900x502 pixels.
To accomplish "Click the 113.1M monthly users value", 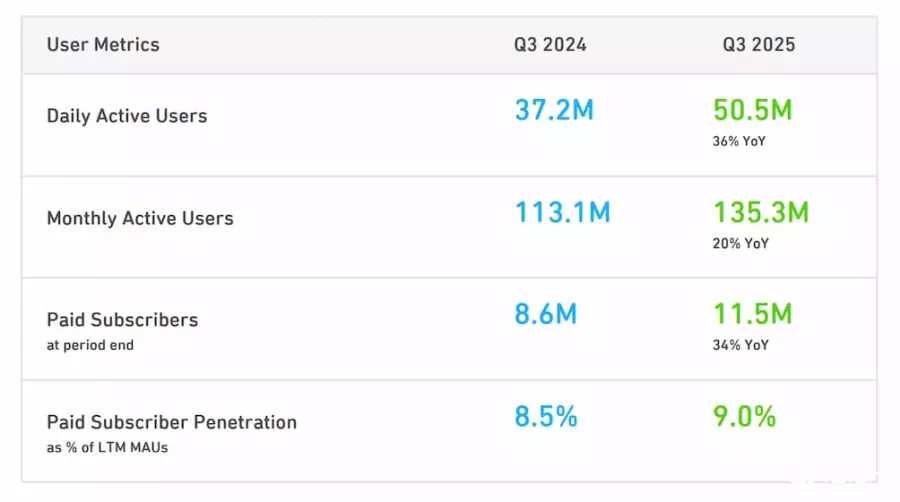I will click(562, 212).
